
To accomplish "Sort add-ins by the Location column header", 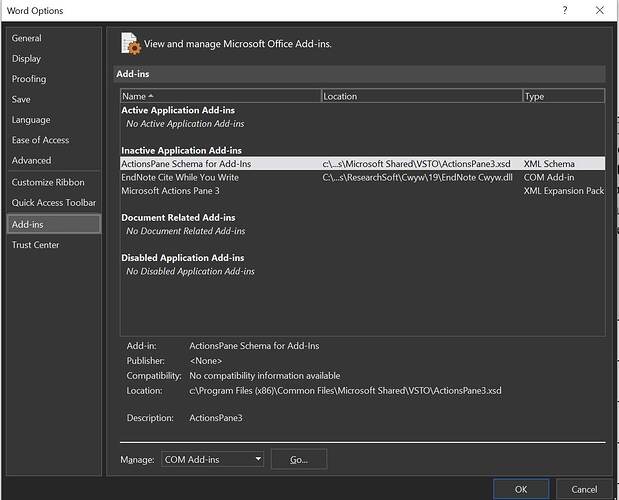I will [422, 96].
